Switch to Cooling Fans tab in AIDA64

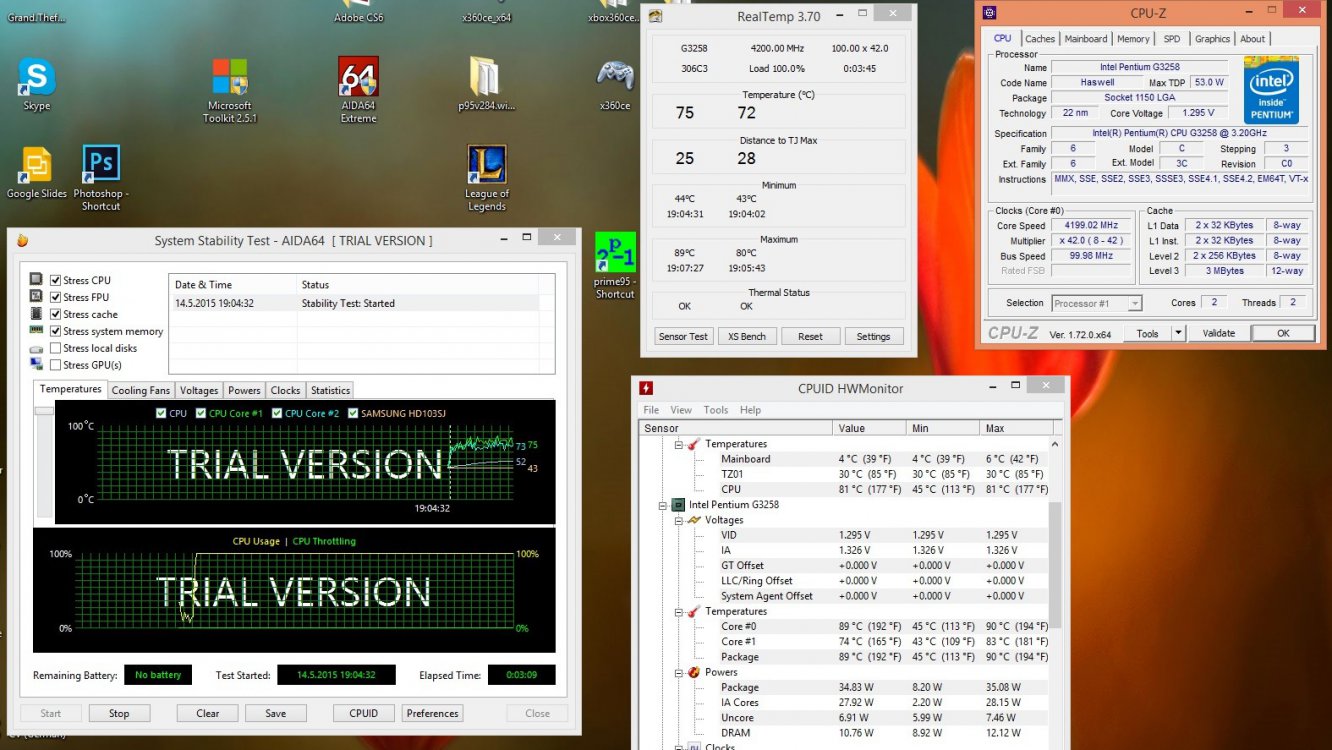tap(141, 390)
